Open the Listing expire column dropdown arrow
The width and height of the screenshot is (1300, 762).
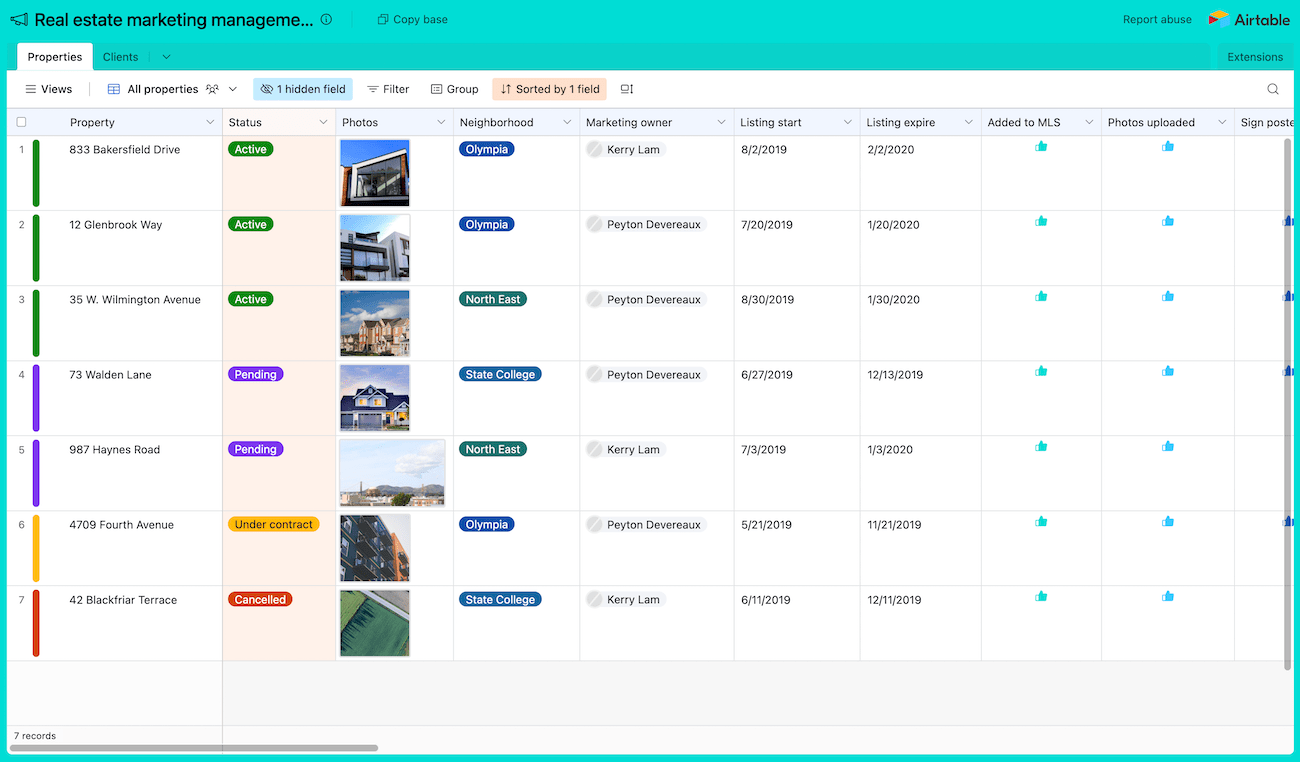[968, 122]
